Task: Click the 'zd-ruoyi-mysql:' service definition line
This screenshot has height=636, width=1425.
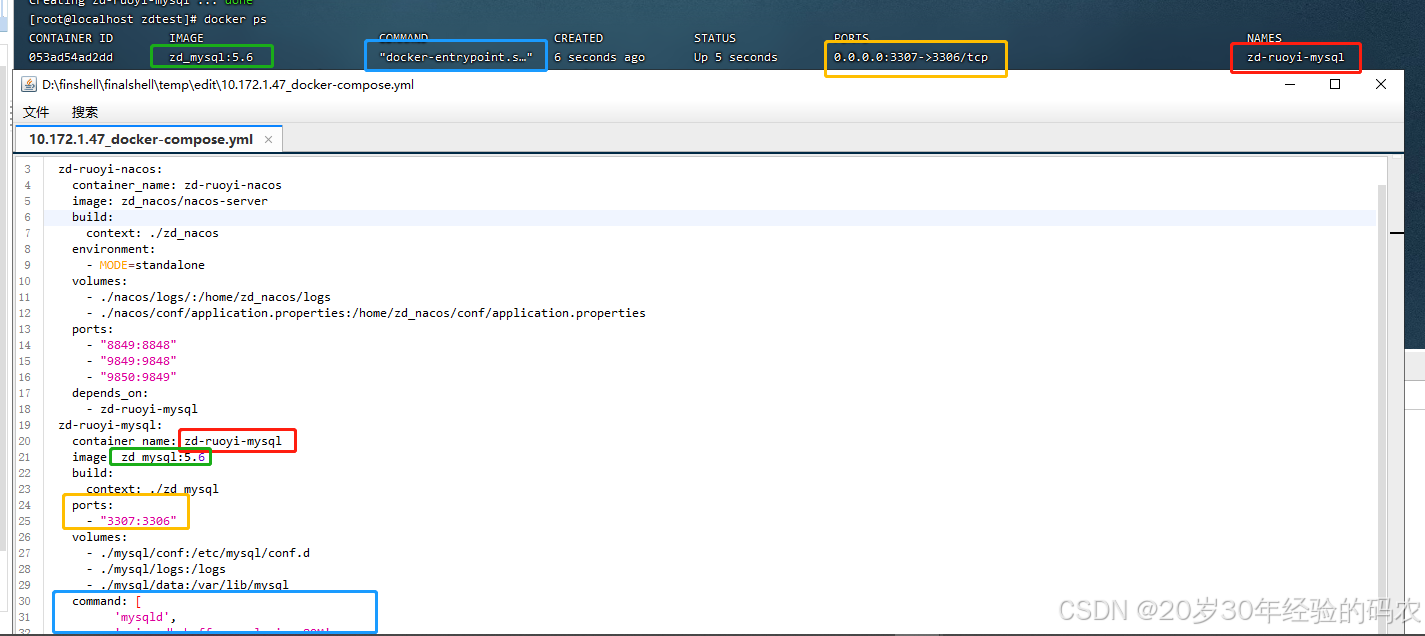Action: (110, 425)
